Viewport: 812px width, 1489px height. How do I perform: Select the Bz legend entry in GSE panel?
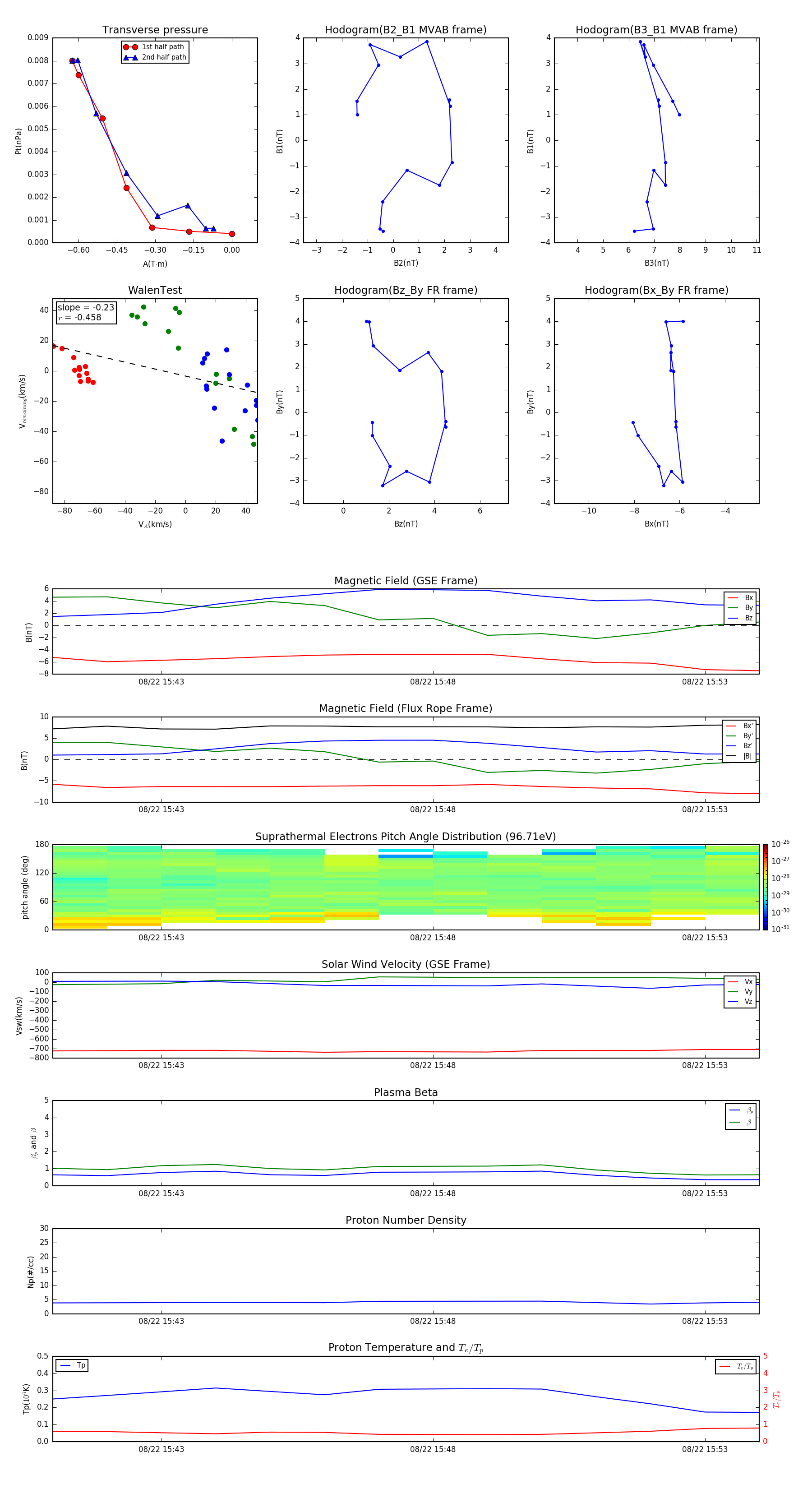tap(740, 618)
